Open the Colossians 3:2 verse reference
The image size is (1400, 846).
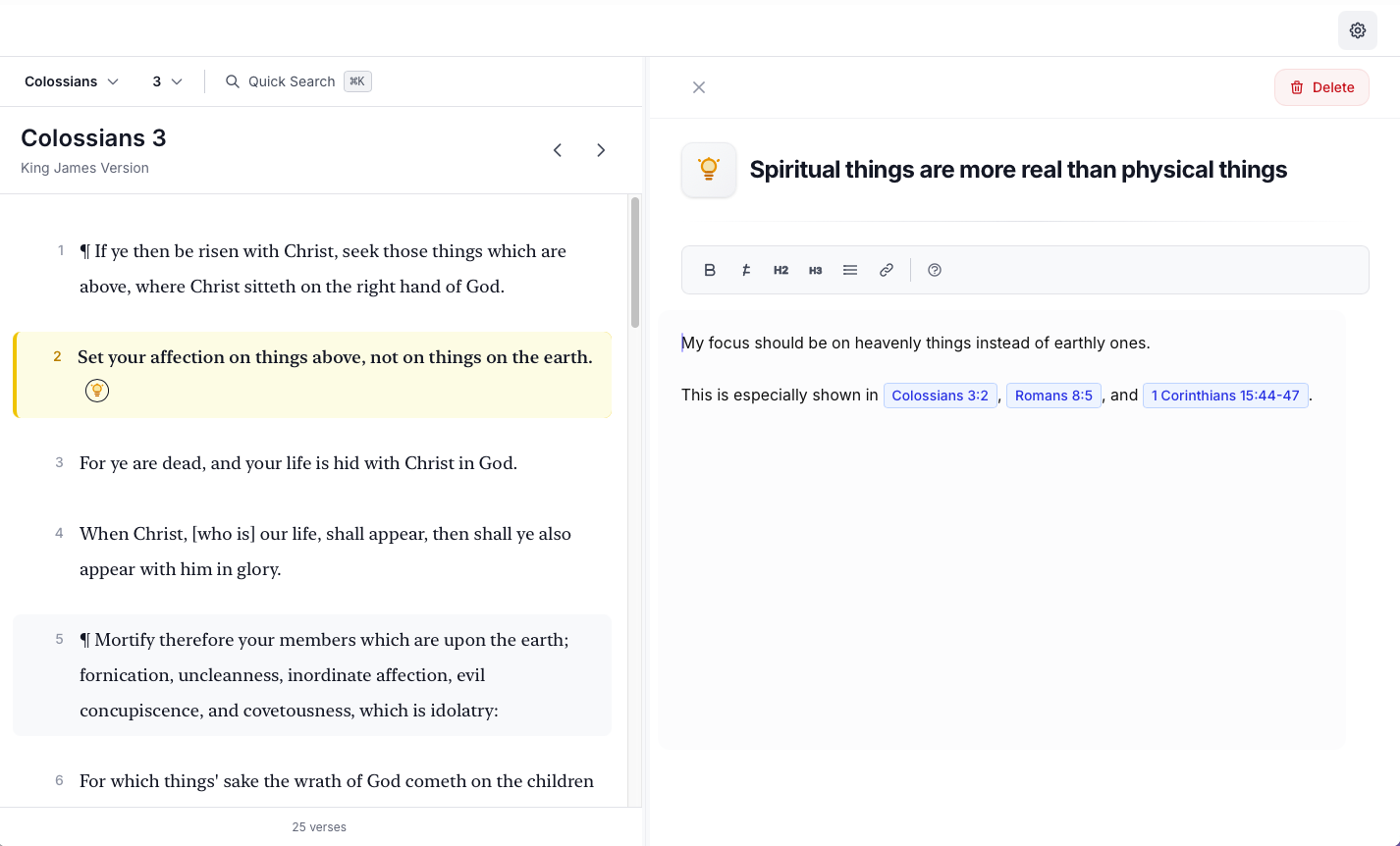940,395
